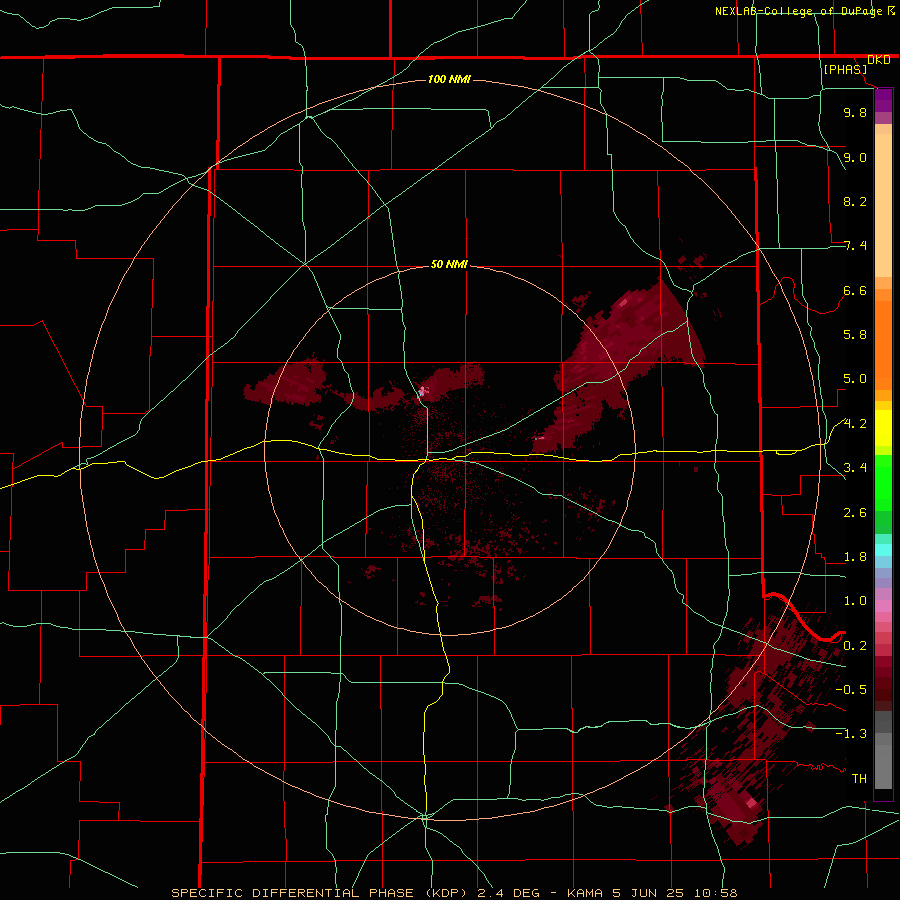The width and height of the screenshot is (900, 900).
Task: Click the Specific Differential Phase caption at the bottom
Action: tap(454, 893)
